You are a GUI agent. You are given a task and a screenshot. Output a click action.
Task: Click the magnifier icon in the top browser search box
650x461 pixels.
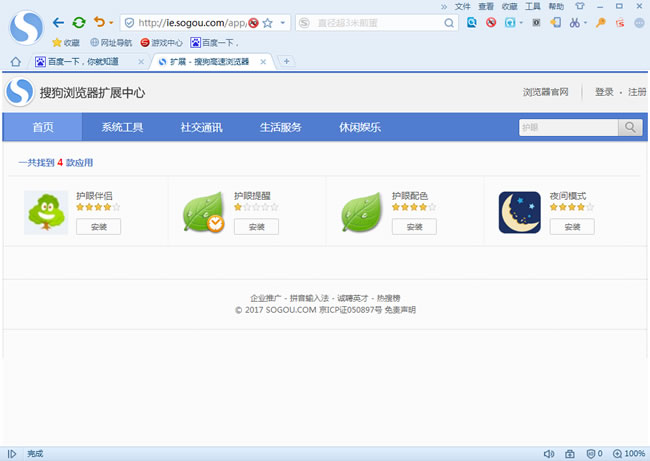click(x=449, y=23)
